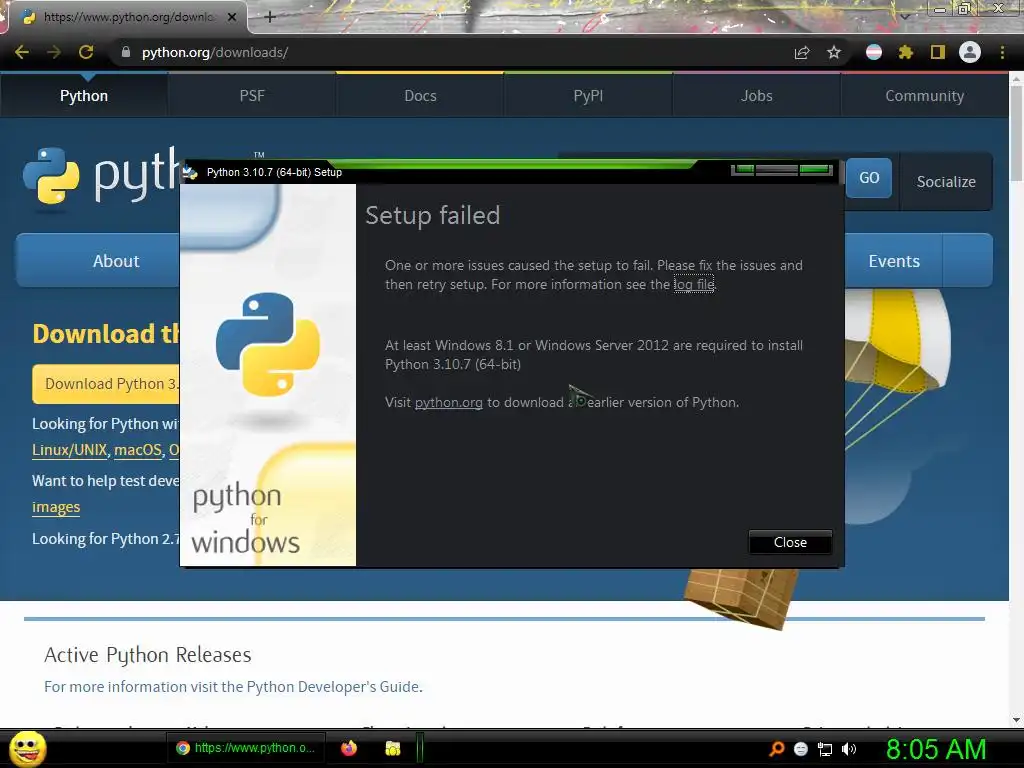Select the Chrome python.org taskbar button
Image resolution: width=1024 pixels, height=768 pixels.
246,748
